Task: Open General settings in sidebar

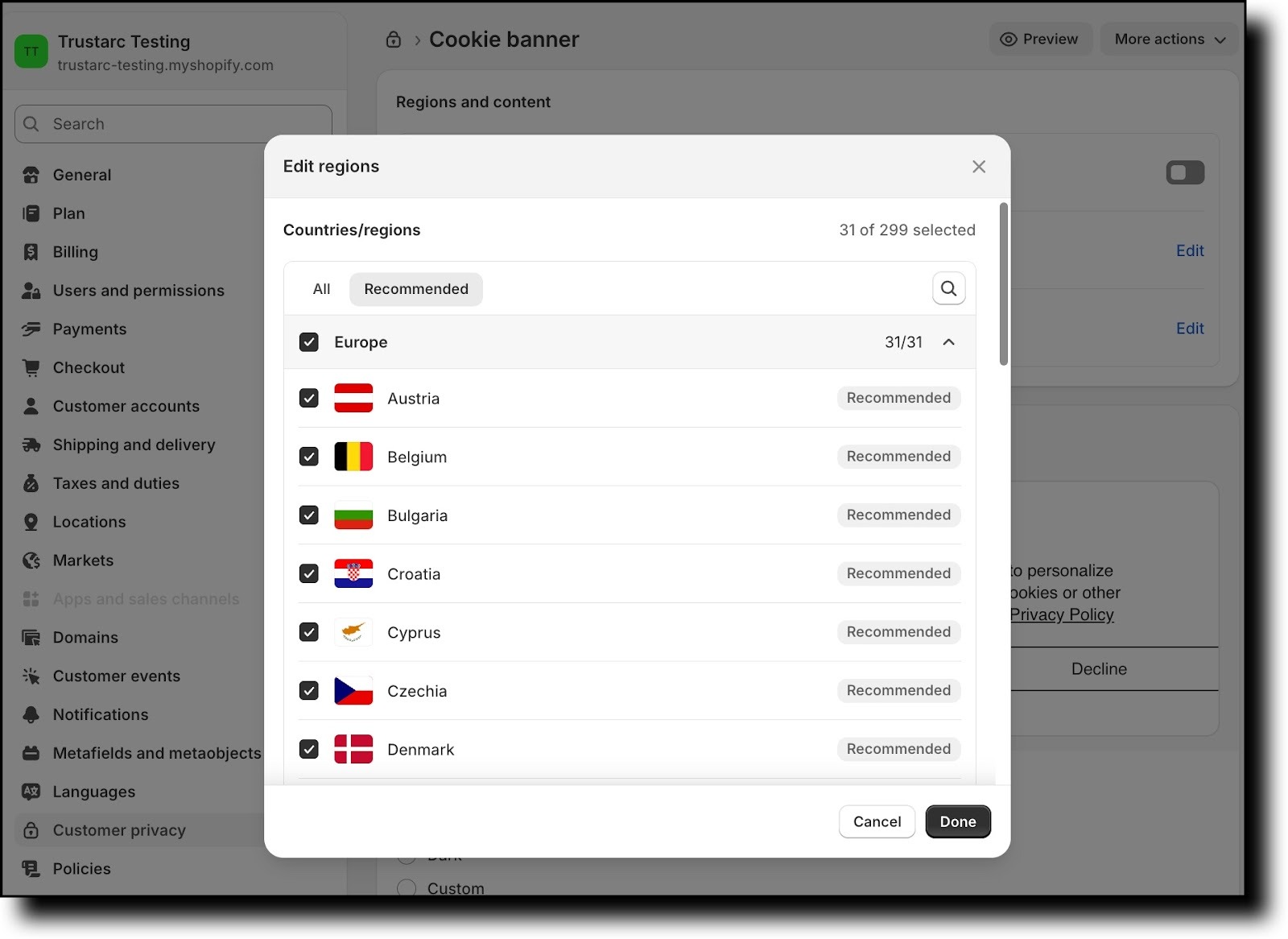Action: click(81, 175)
